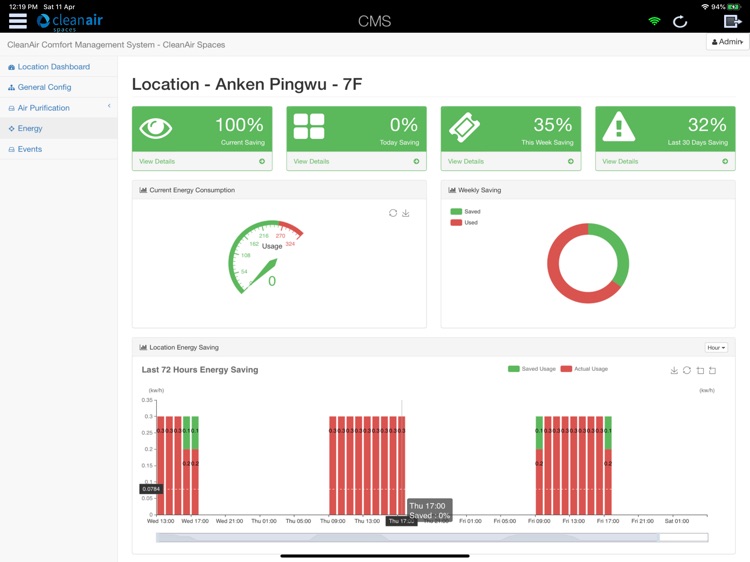750x562 pixels.
Task: Click the status bar battery indicator
Action: (733, 7)
